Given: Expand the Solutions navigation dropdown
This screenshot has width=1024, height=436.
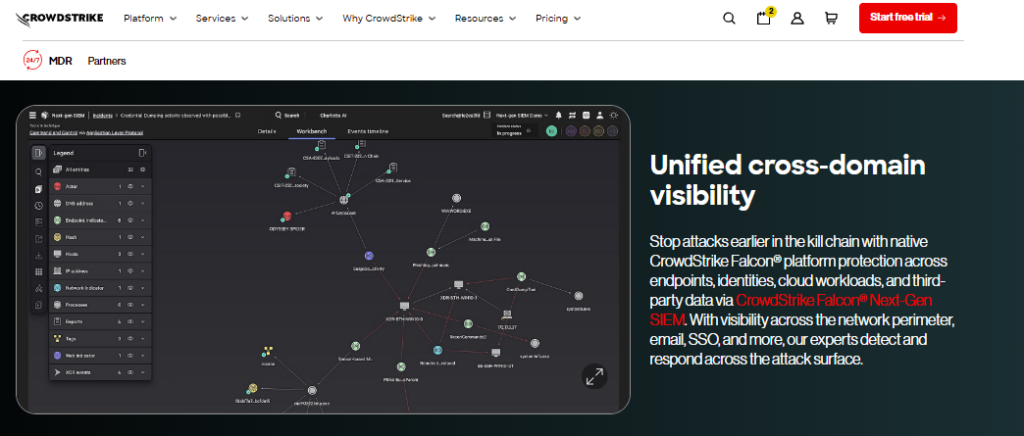Looking at the screenshot, I should 296,18.
